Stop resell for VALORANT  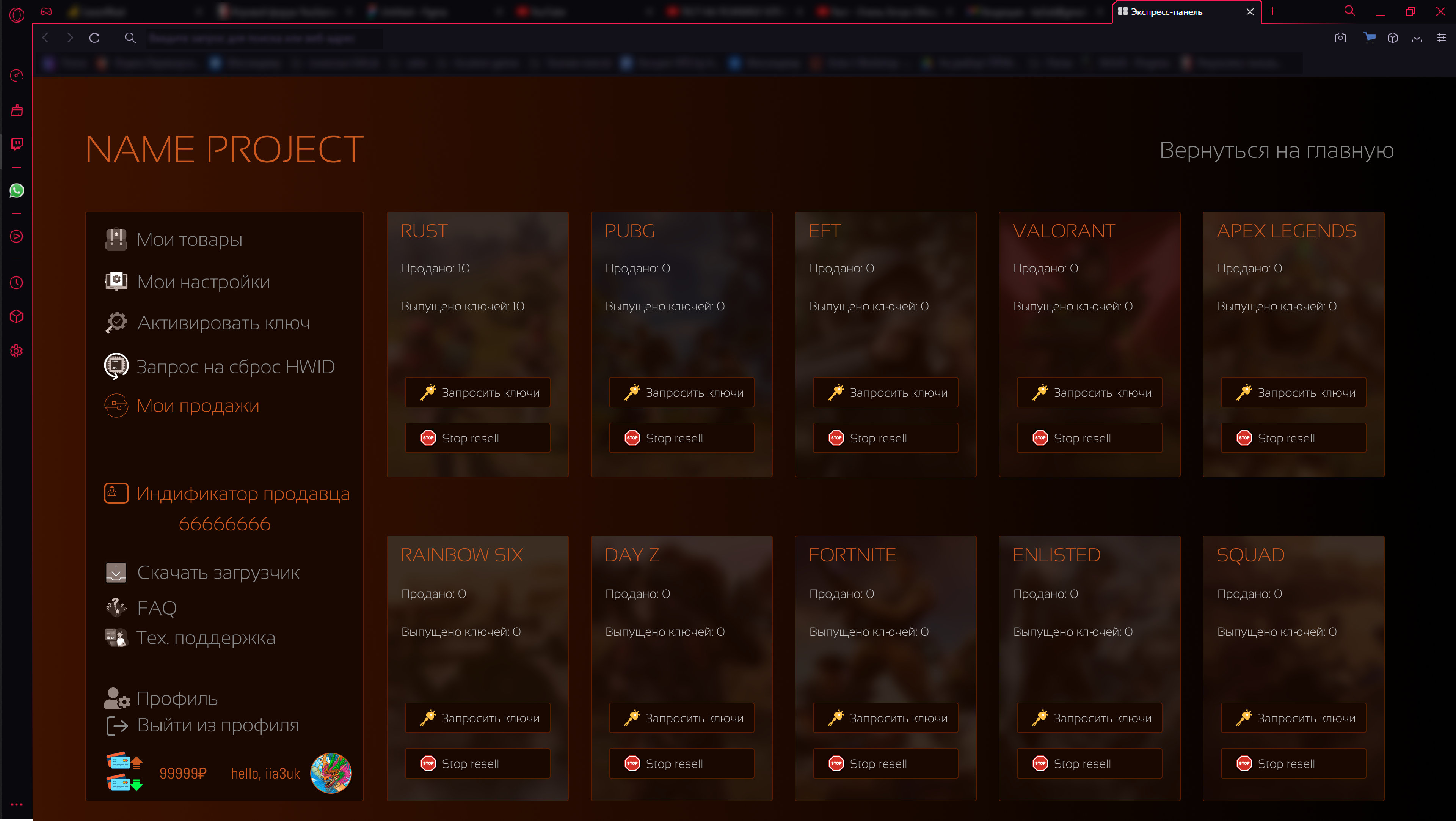(1090, 438)
